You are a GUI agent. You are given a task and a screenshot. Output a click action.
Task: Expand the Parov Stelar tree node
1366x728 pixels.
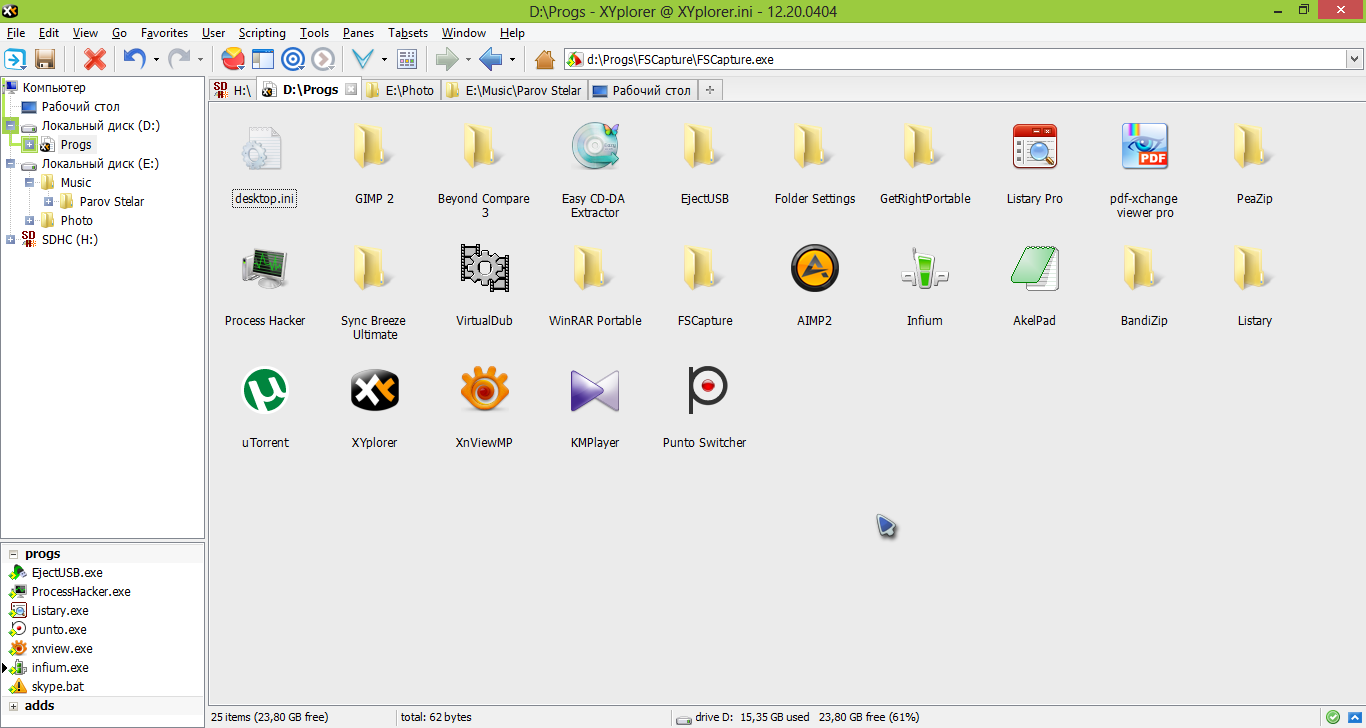[x=49, y=201]
